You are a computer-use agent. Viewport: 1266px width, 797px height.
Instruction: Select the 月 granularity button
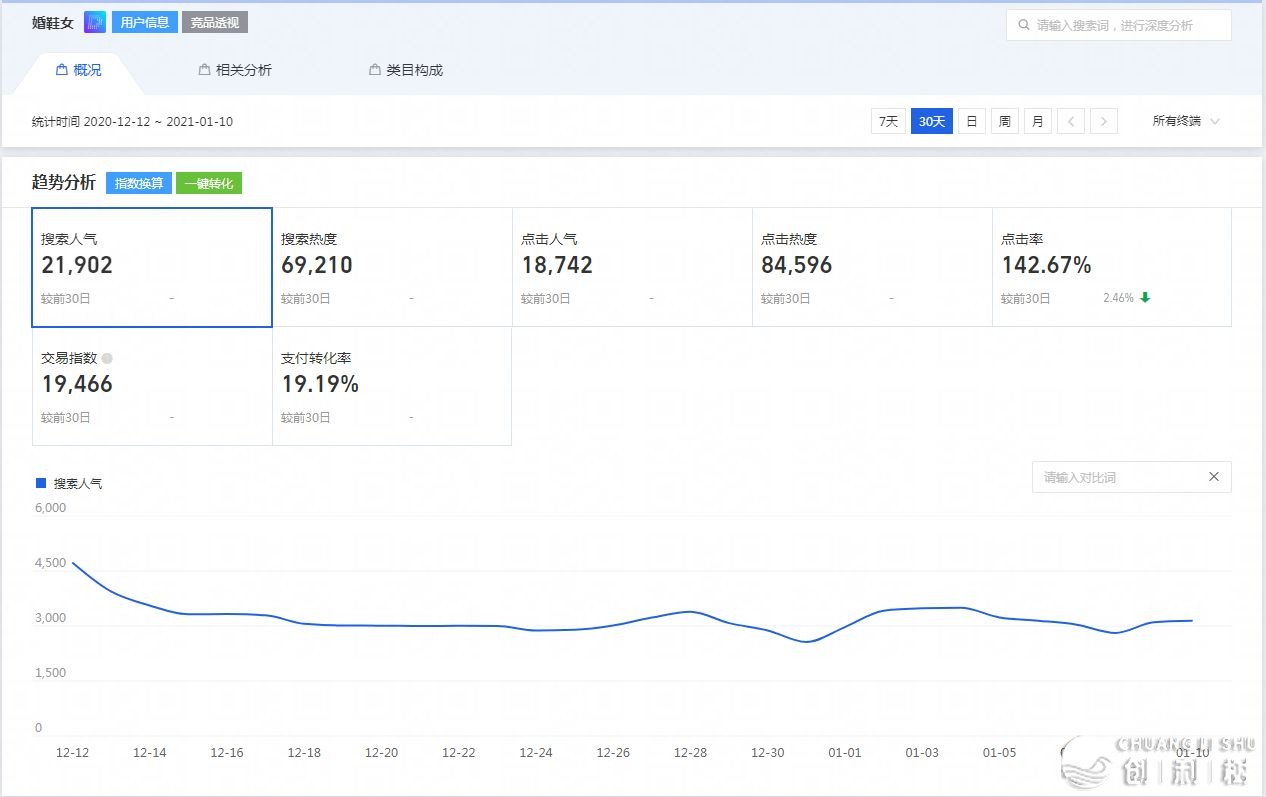coord(1038,121)
